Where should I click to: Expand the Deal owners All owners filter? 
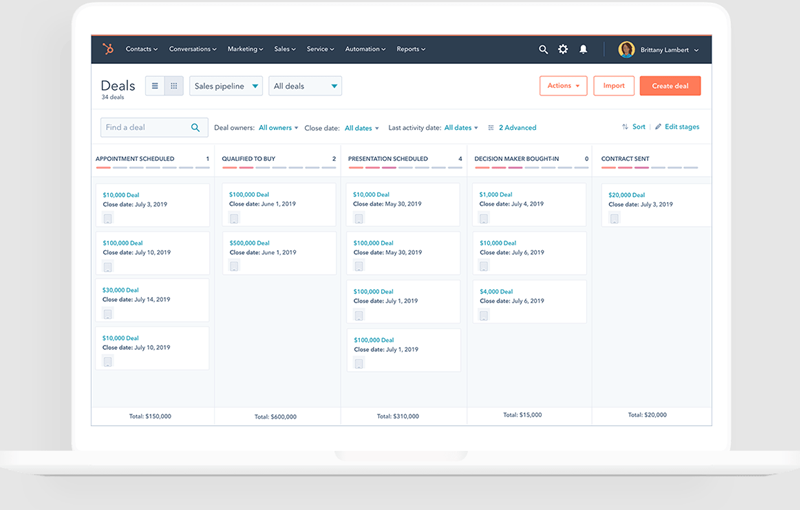point(278,128)
